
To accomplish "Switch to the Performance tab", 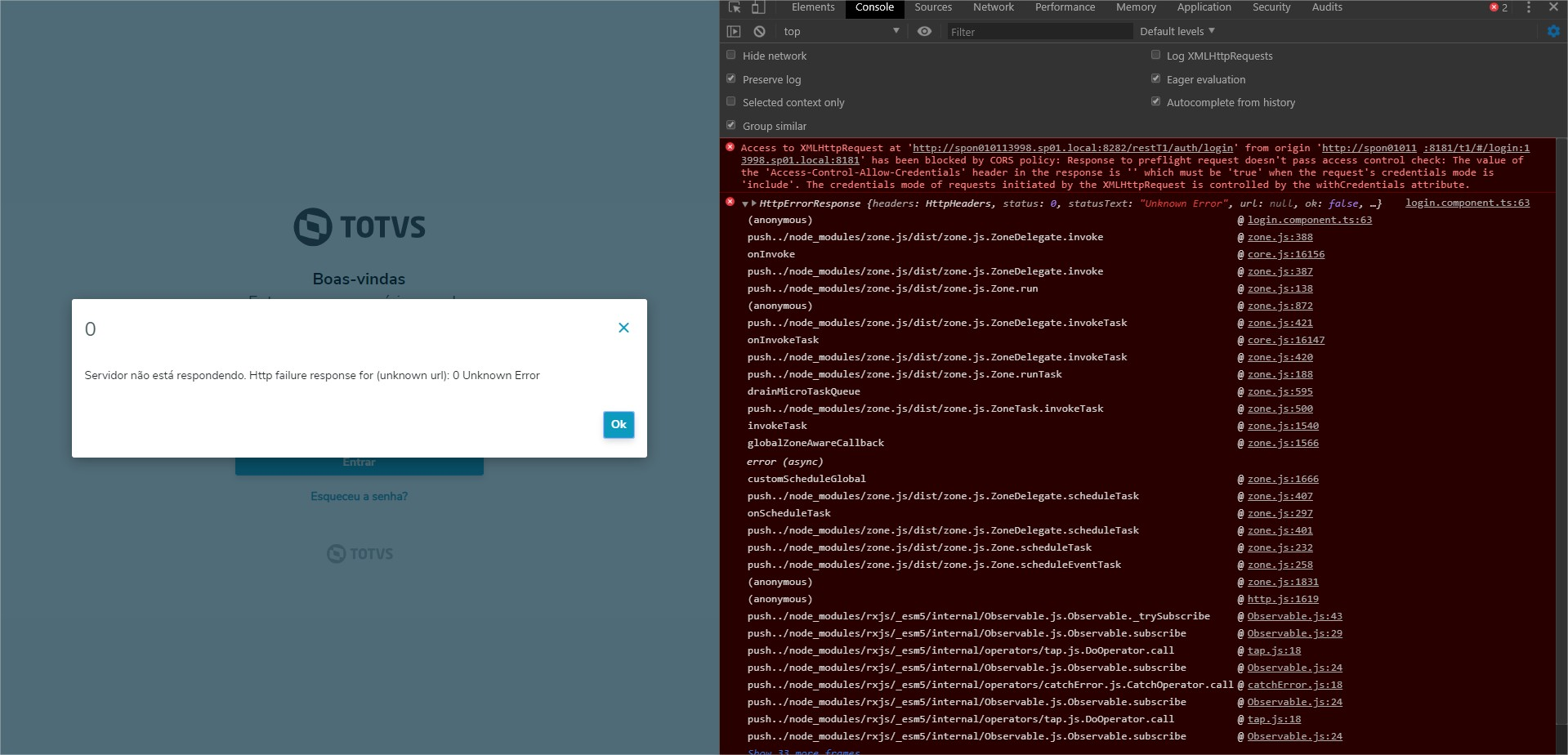I will (x=1065, y=7).
